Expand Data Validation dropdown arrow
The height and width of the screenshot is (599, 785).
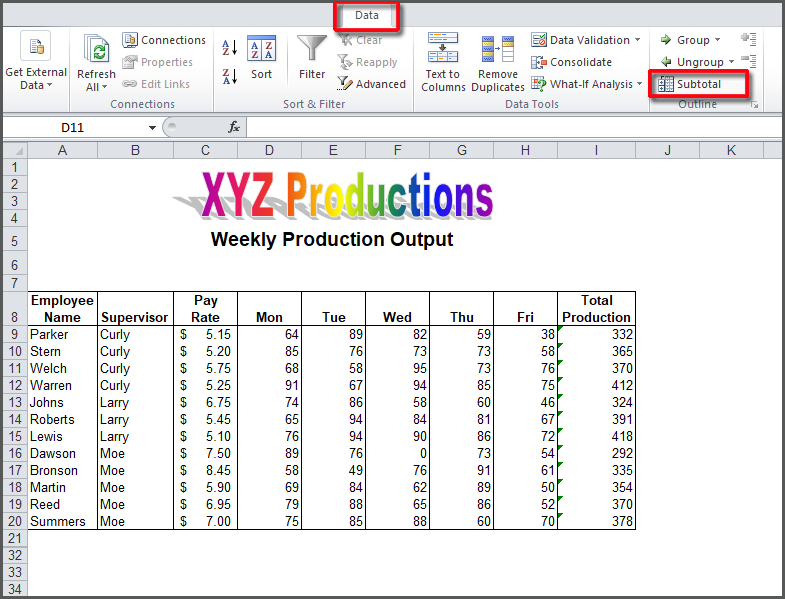637,40
